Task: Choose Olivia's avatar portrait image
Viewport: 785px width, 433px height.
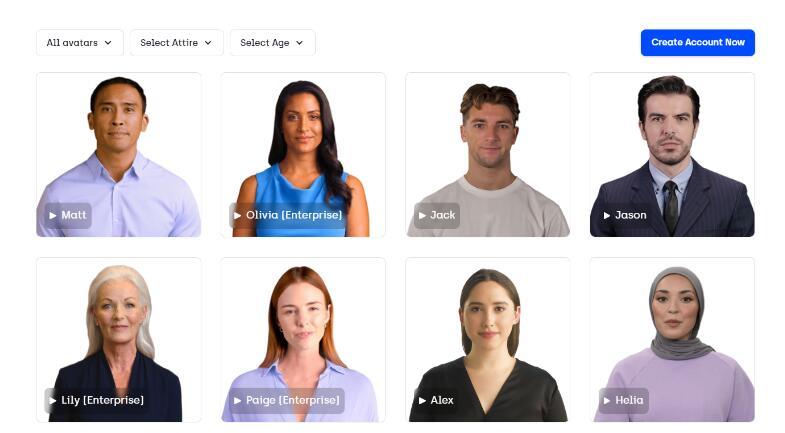Action: [303, 154]
